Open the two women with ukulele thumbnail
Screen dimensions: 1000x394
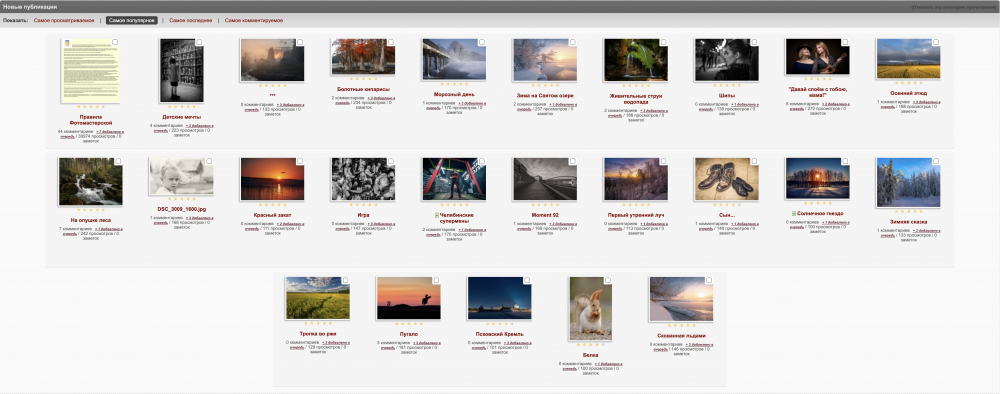[x=817, y=56]
